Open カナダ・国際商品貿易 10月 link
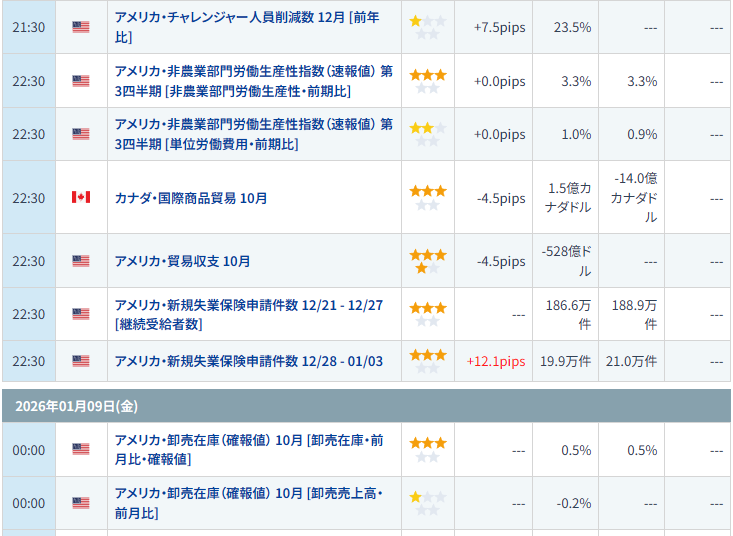733x536 pixels. [191, 198]
